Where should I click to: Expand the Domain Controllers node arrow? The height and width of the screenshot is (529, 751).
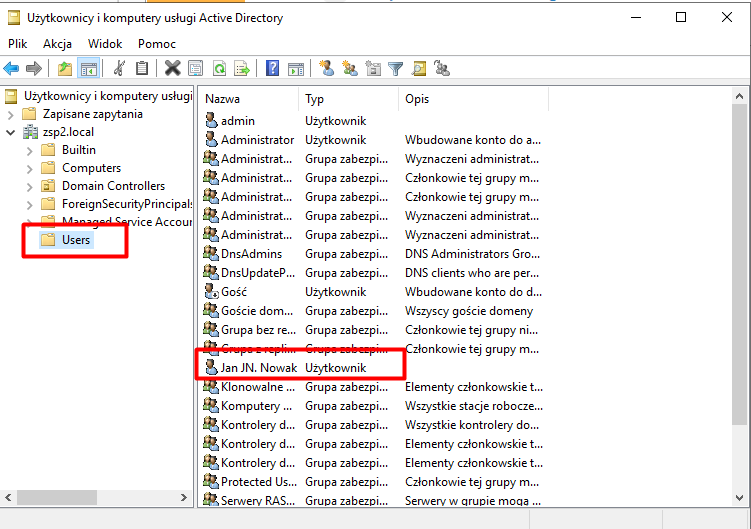pos(29,186)
